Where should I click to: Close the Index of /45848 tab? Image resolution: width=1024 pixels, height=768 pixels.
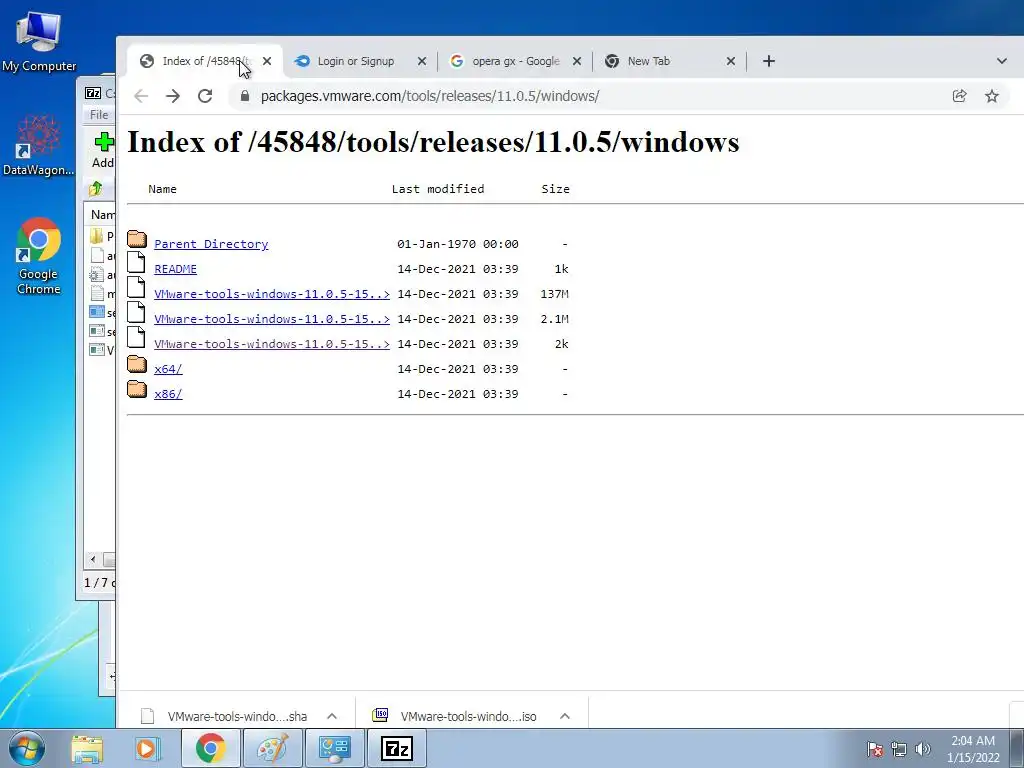267,61
